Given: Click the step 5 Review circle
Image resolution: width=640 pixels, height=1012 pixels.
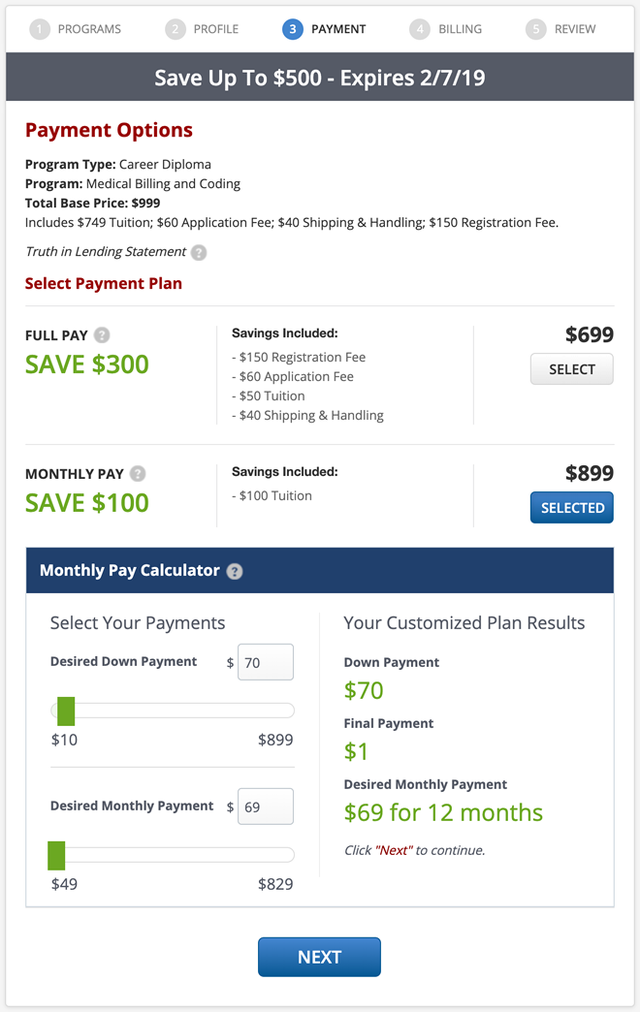Looking at the screenshot, I should coord(537,29).
